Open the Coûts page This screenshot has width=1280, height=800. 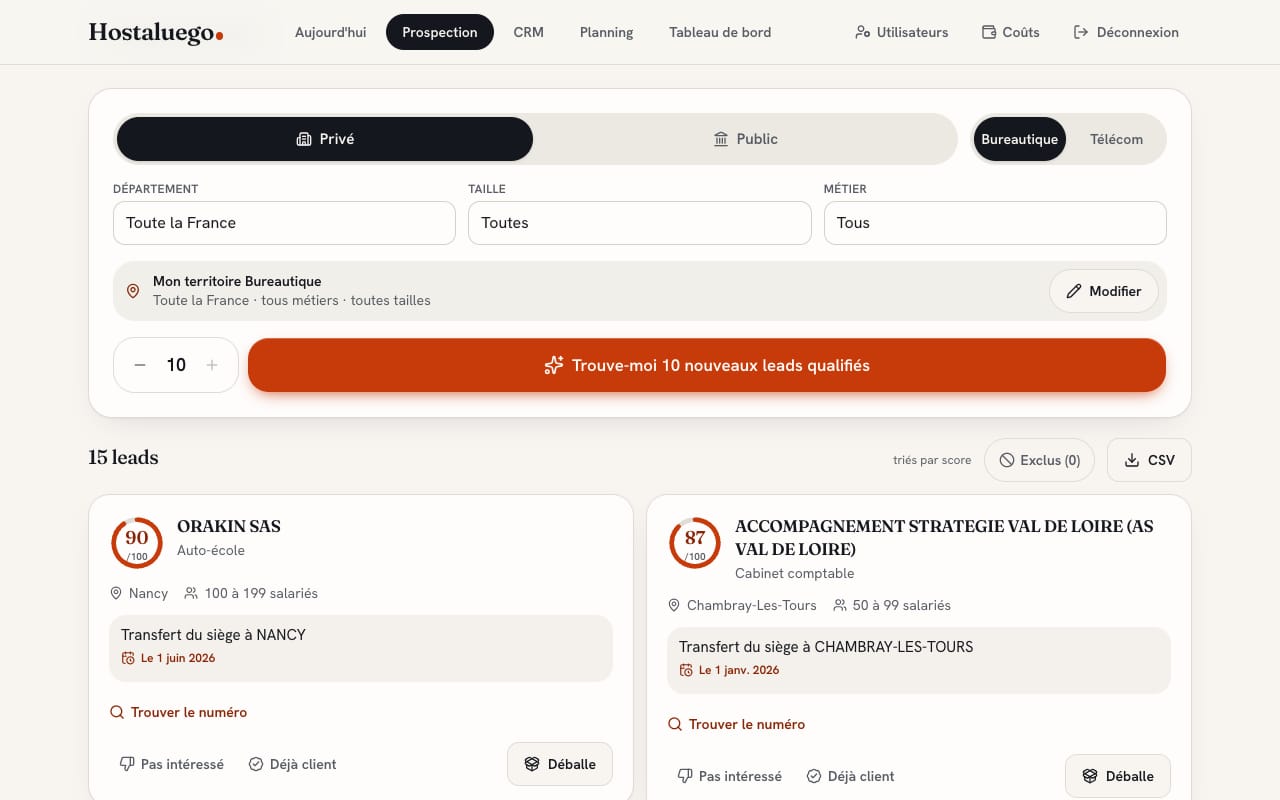(1011, 32)
